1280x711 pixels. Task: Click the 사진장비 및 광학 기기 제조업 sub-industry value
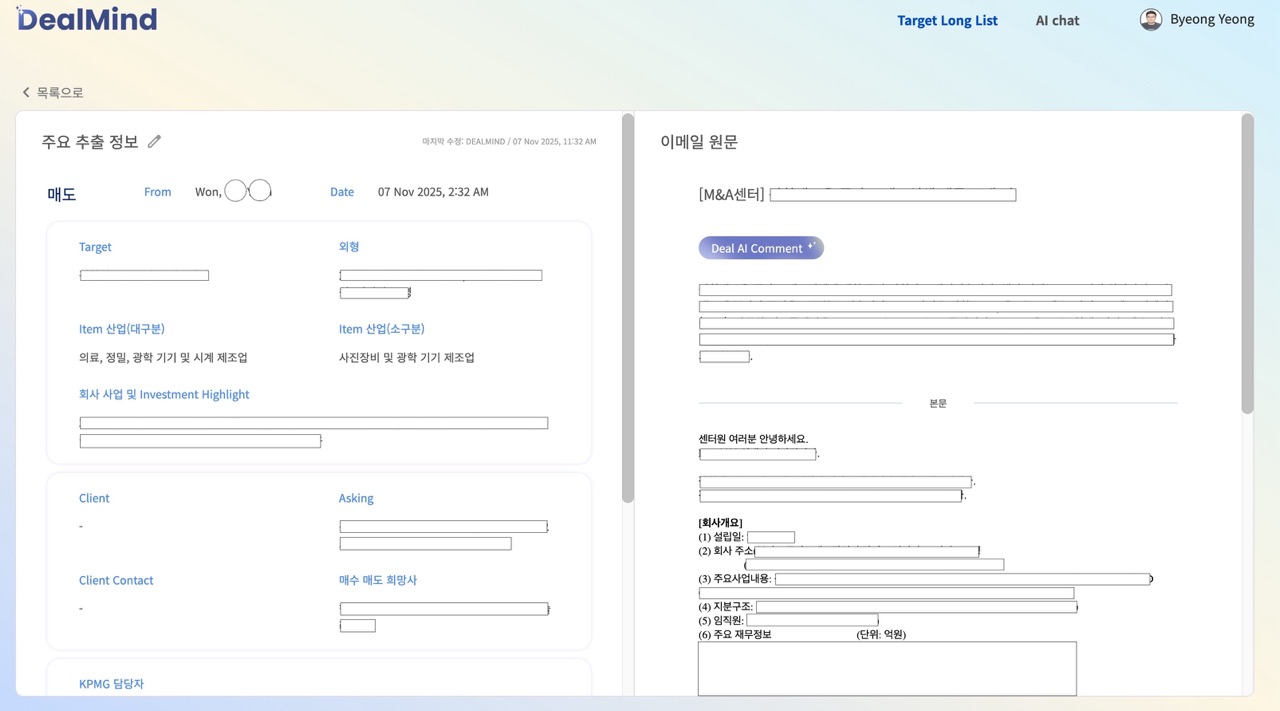[406, 358]
